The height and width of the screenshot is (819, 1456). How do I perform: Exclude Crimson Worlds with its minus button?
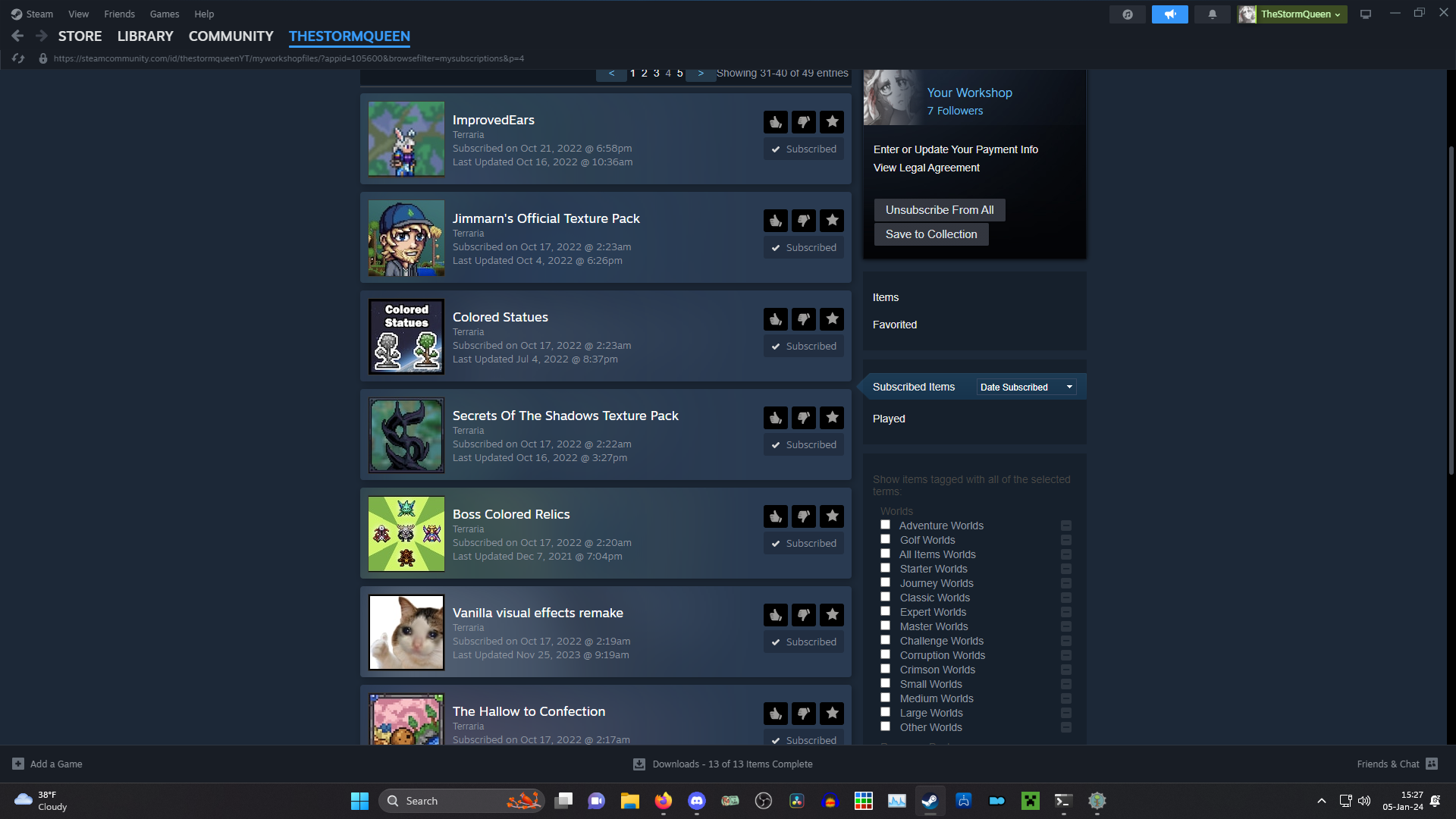(x=1066, y=670)
